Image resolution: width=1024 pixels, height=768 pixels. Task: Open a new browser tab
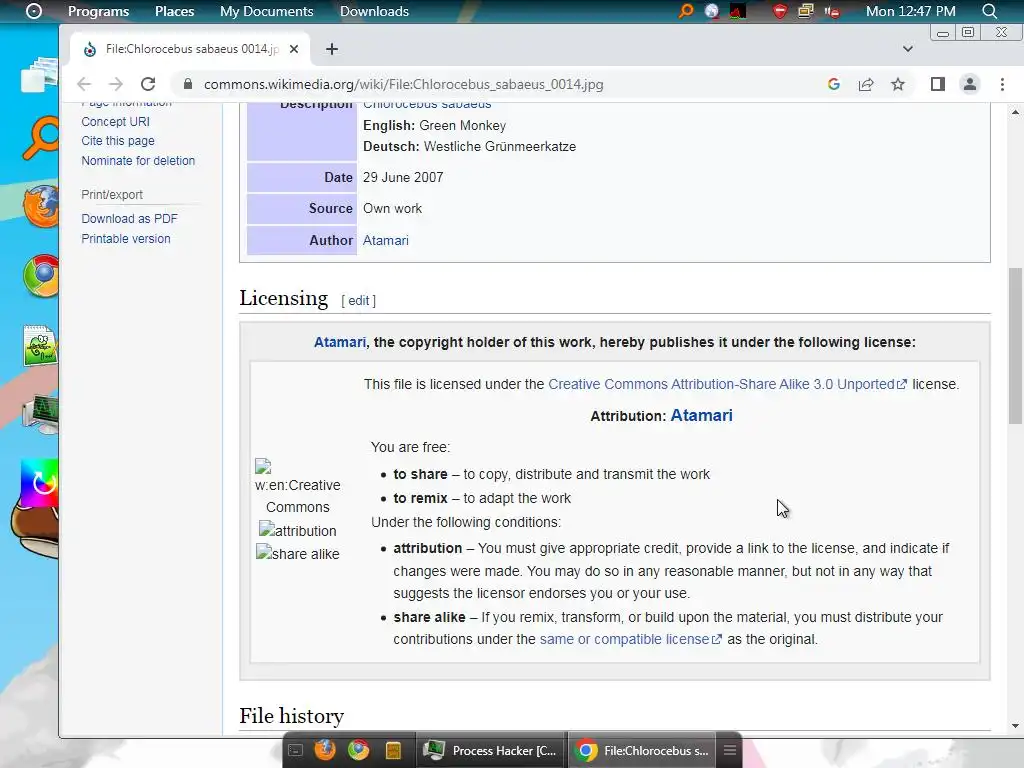[x=332, y=49]
